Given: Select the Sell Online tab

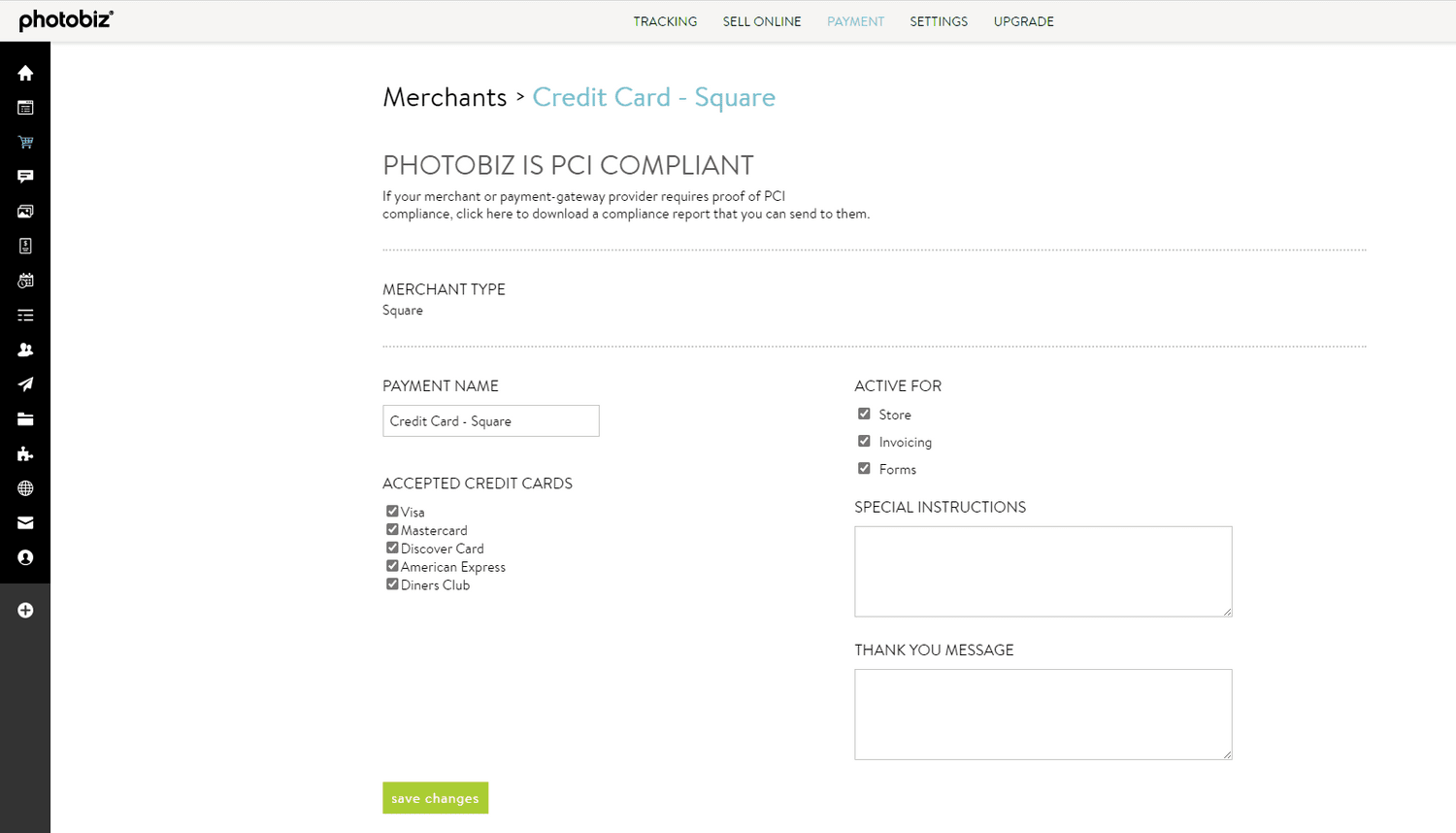Looking at the screenshot, I should pos(762,21).
